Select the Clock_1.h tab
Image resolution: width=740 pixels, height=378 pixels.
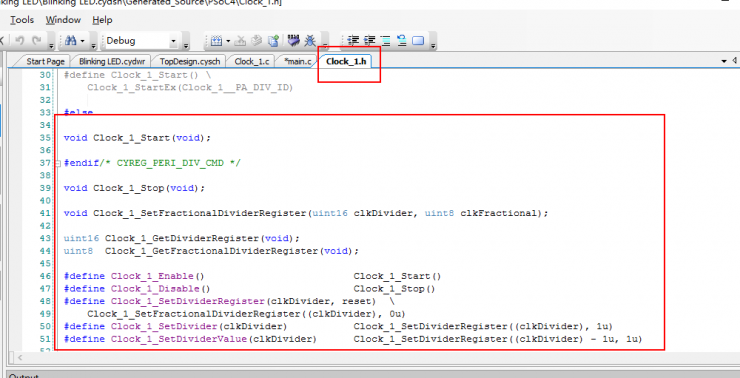coord(346,61)
